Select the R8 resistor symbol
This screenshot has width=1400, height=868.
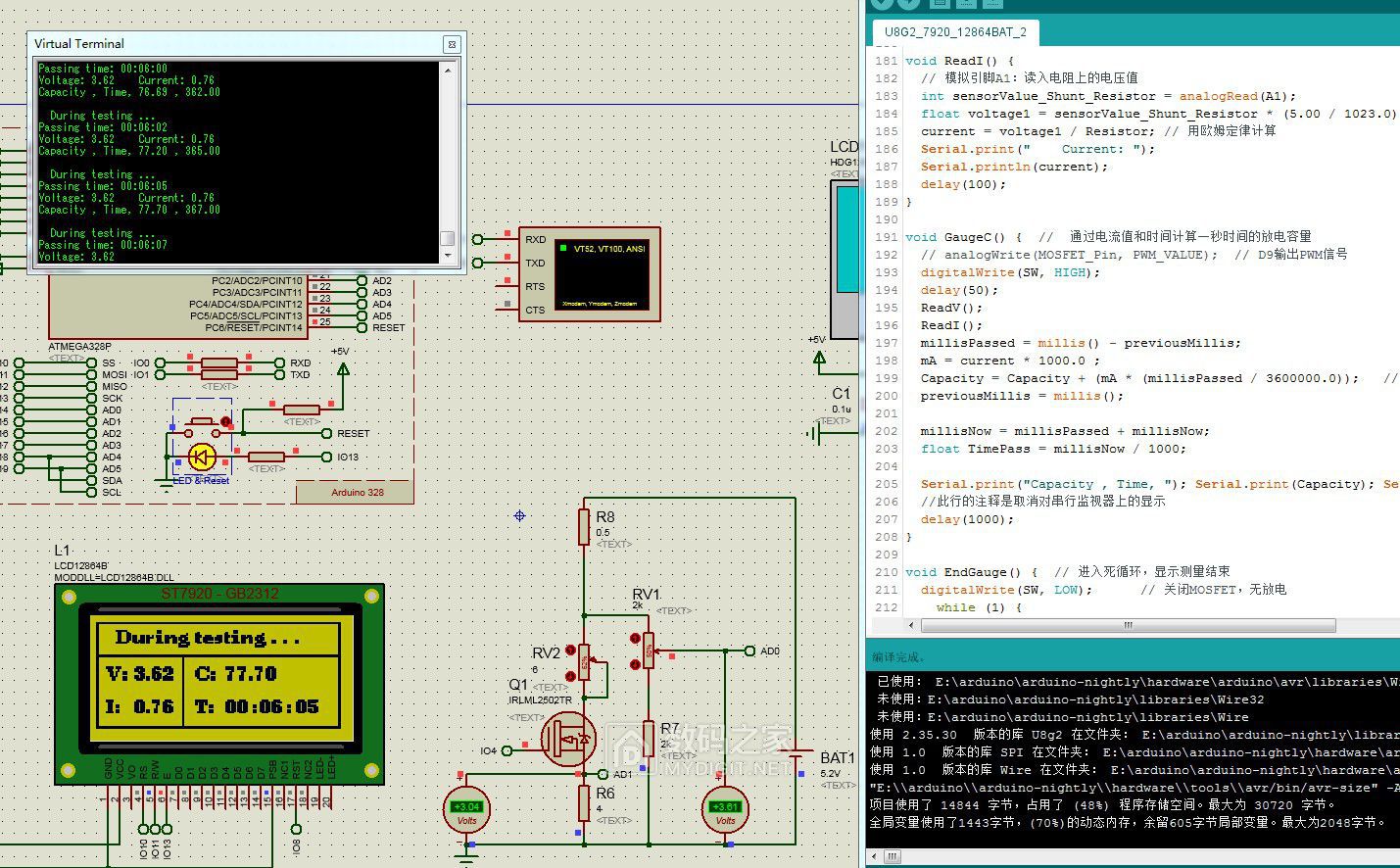click(x=584, y=526)
